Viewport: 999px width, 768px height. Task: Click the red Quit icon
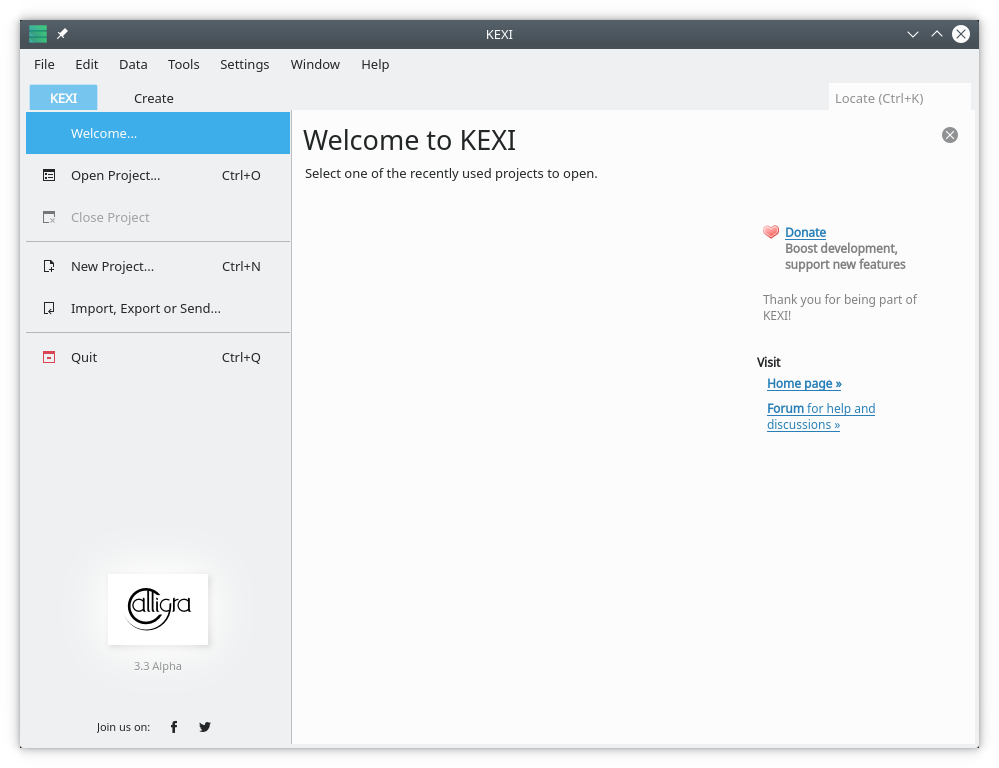49,357
